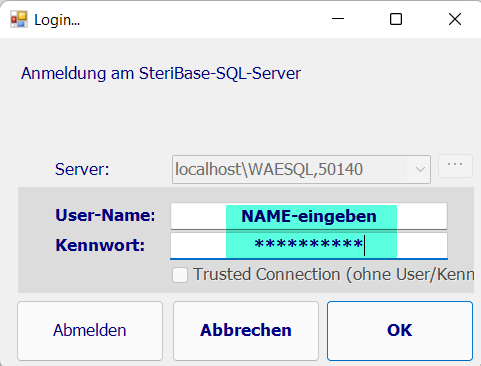Image resolution: width=481 pixels, height=366 pixels.
Task: Click the 'Server:' label
Action: (x=82, y=169)
